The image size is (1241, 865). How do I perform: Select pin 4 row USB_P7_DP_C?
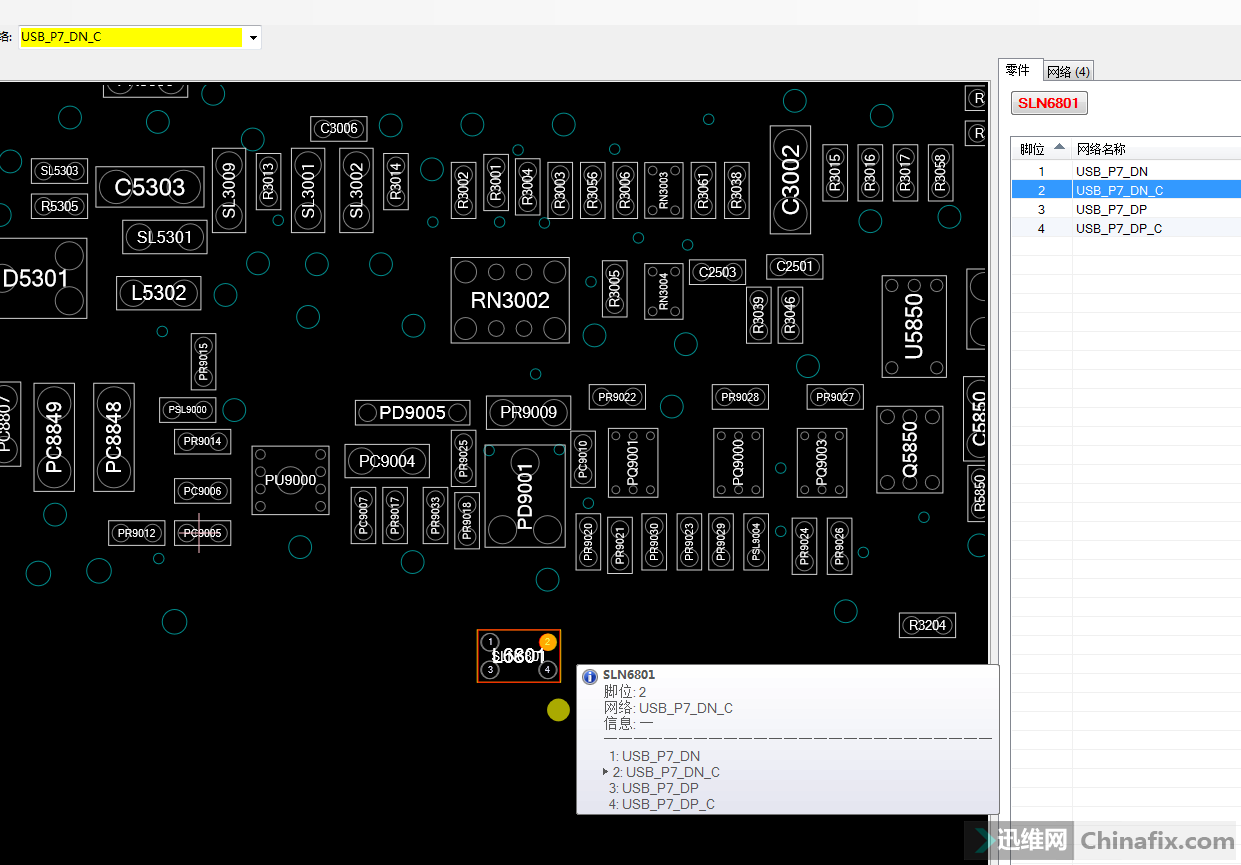coord(1118,228)
